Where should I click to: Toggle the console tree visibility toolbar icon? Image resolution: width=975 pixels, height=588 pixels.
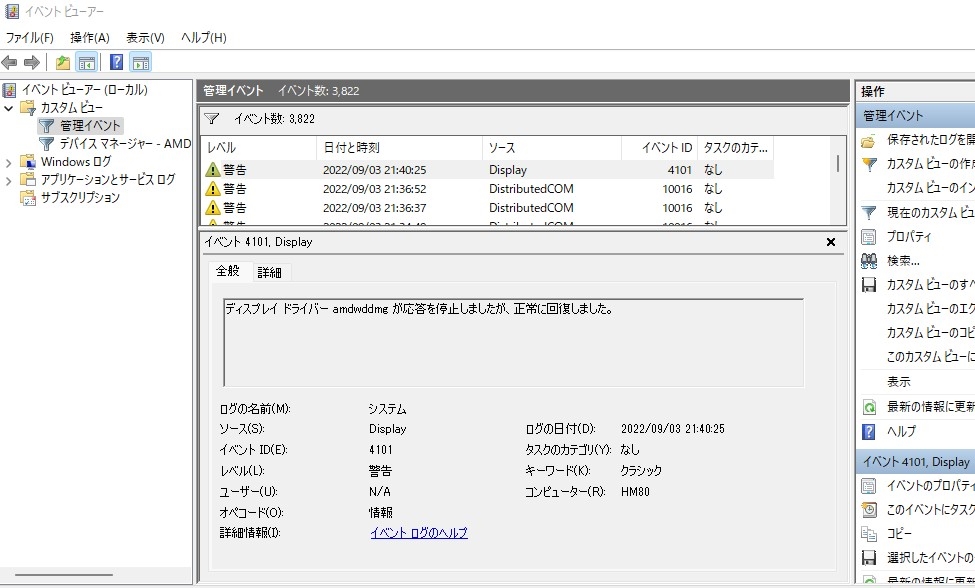[86, 61]
